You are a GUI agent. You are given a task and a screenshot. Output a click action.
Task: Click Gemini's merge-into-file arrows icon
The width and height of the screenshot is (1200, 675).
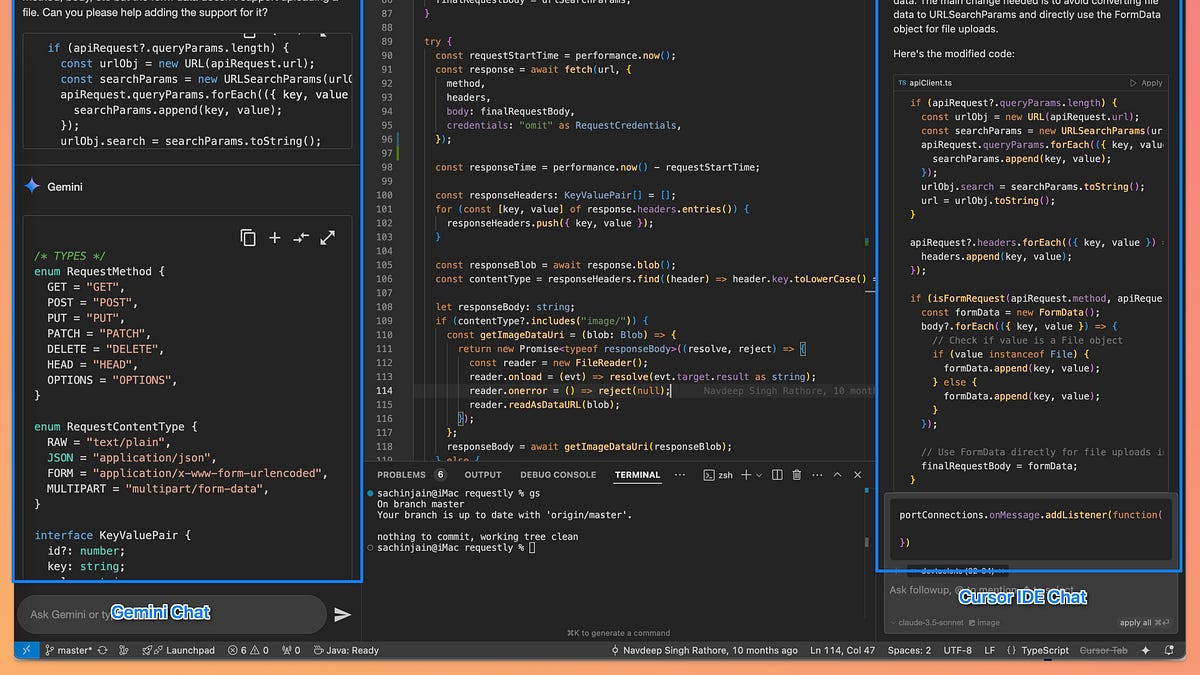(301, 238)
